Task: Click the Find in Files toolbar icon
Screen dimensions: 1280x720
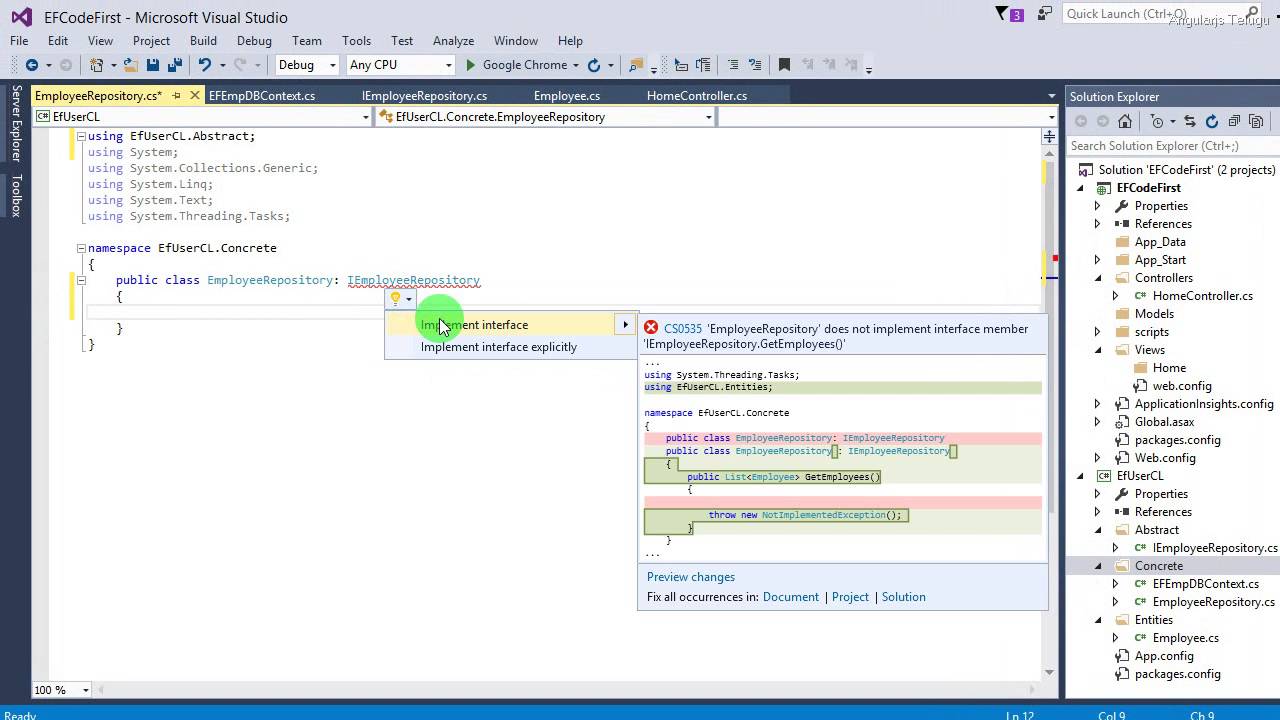Action: [x=635, y=65]
